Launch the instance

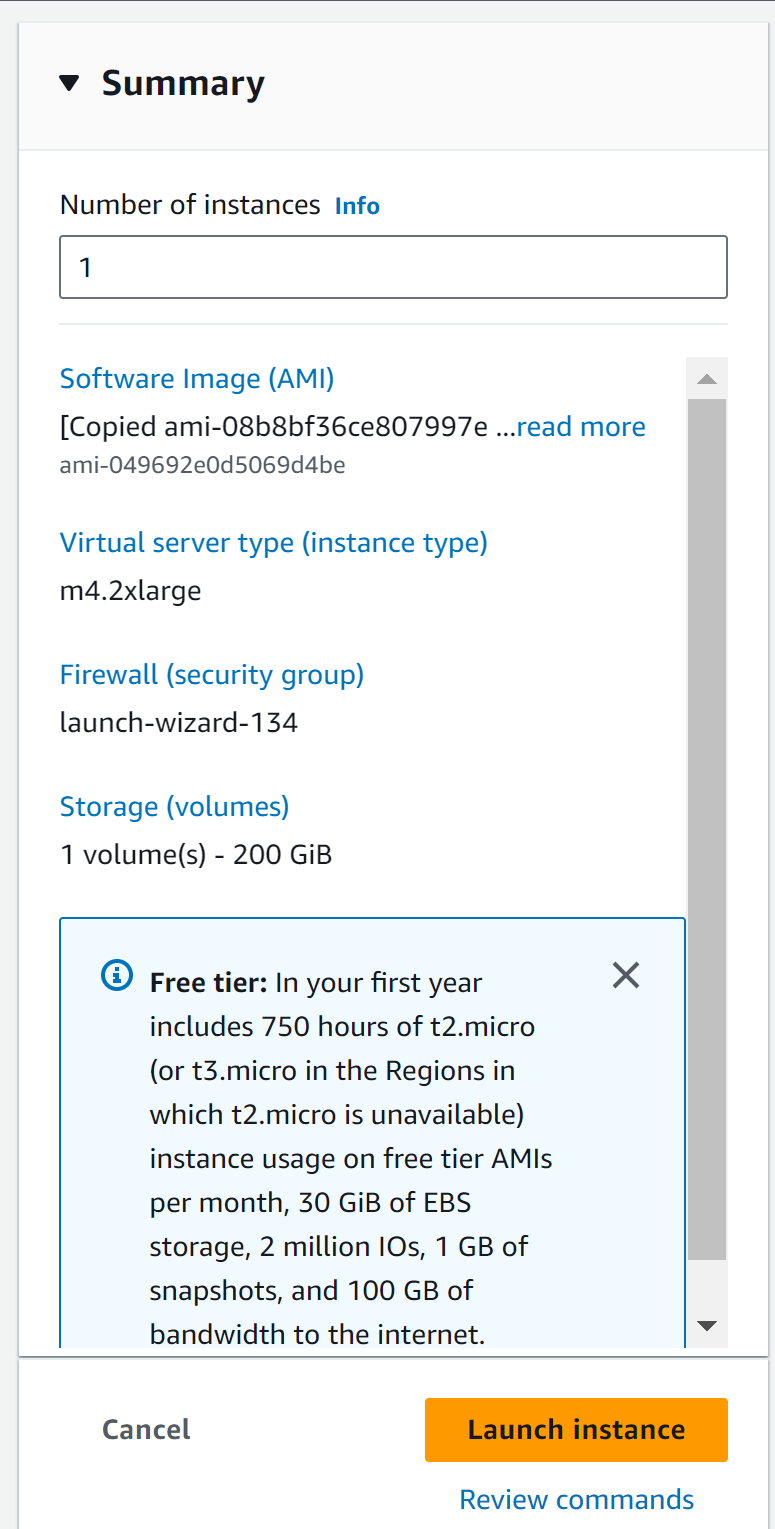pyautogui.click(x=576, y=1429)
